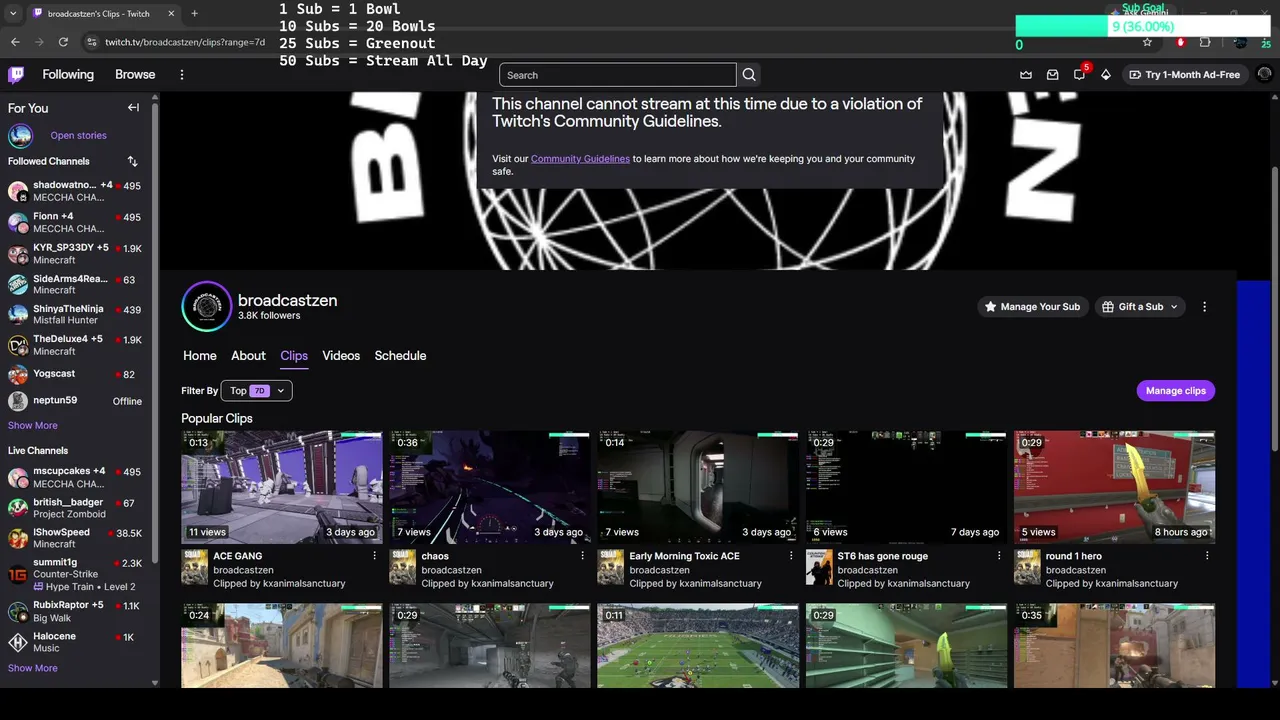
Task: Click the Manage Your Sub button
Action: pos(1032,307)
